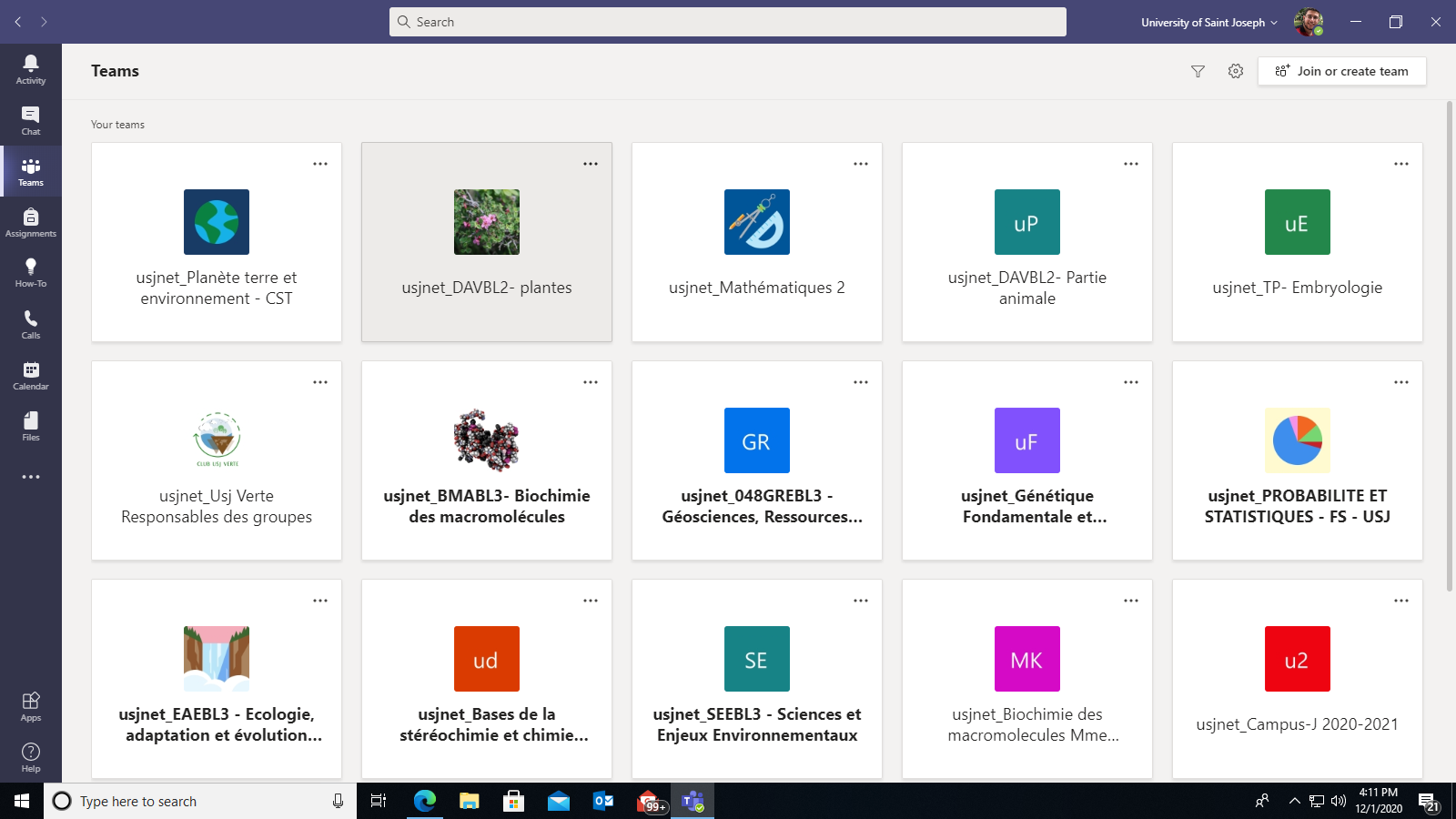Open manage teams settings gear
This screenshot has width=1456, height=819.
(1235, 71)
